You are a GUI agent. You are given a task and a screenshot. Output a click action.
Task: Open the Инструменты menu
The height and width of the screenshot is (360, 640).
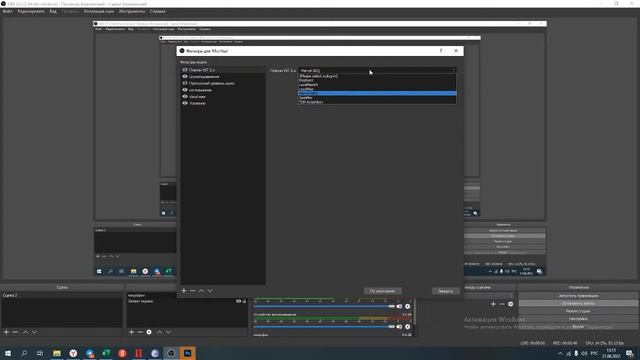(132, 11)
